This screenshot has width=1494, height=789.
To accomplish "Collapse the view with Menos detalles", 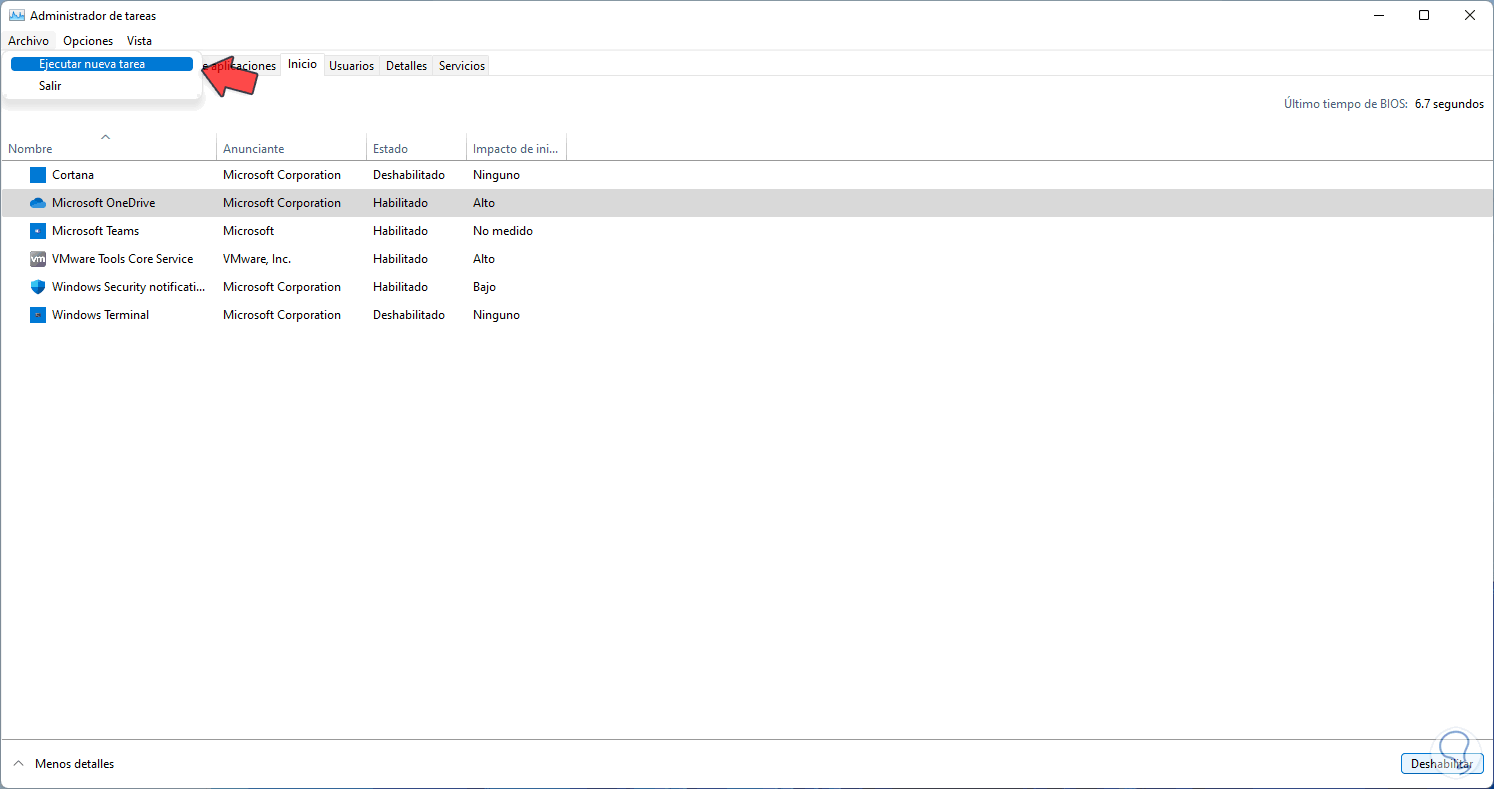I will click(x=64, y=764).
